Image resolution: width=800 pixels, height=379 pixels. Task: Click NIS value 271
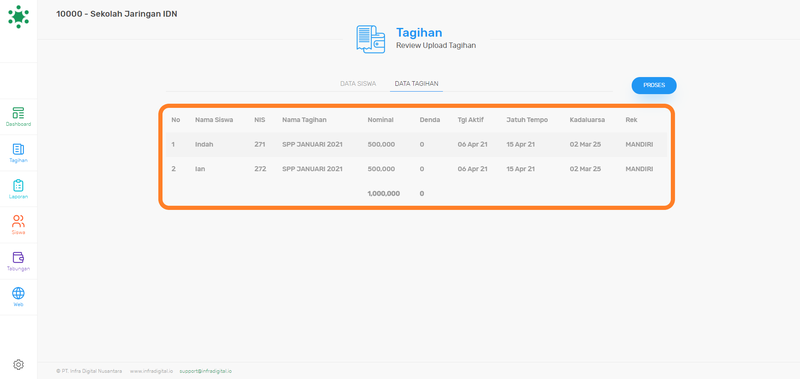pyautogui.click(x=260, y=144)
